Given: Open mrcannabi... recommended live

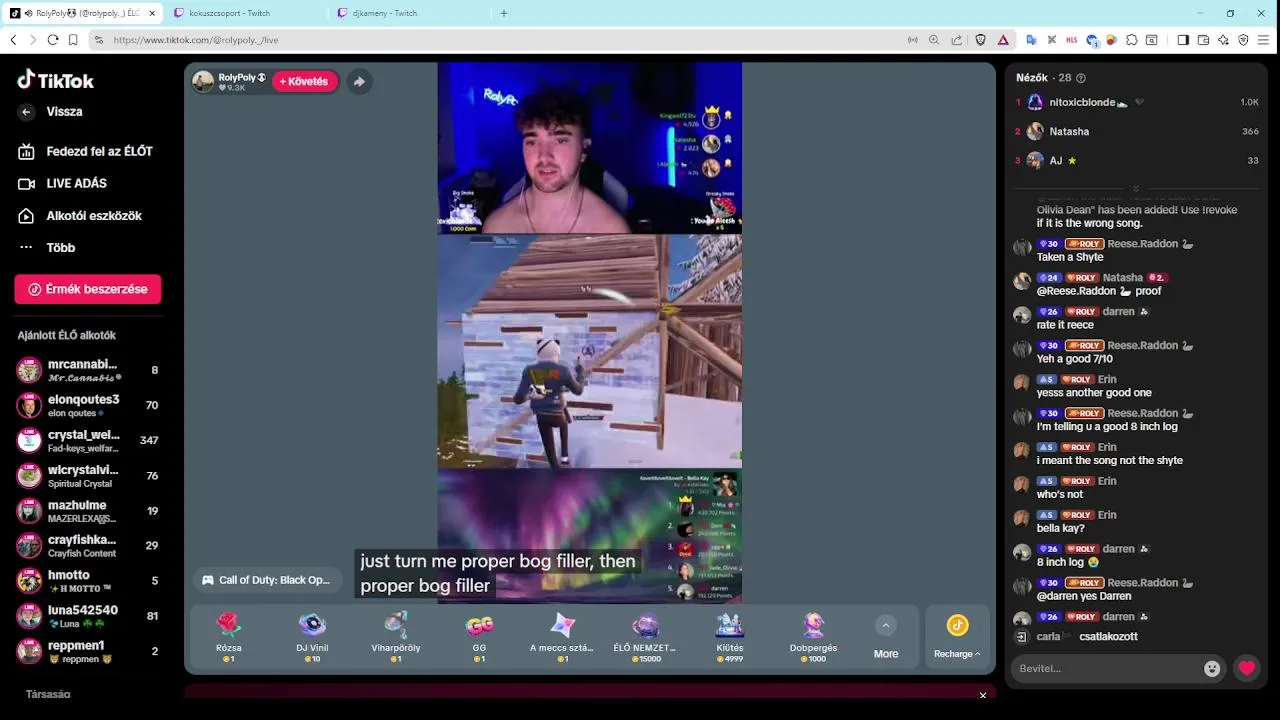Looking at the screenshot, I should coord(88,370).
